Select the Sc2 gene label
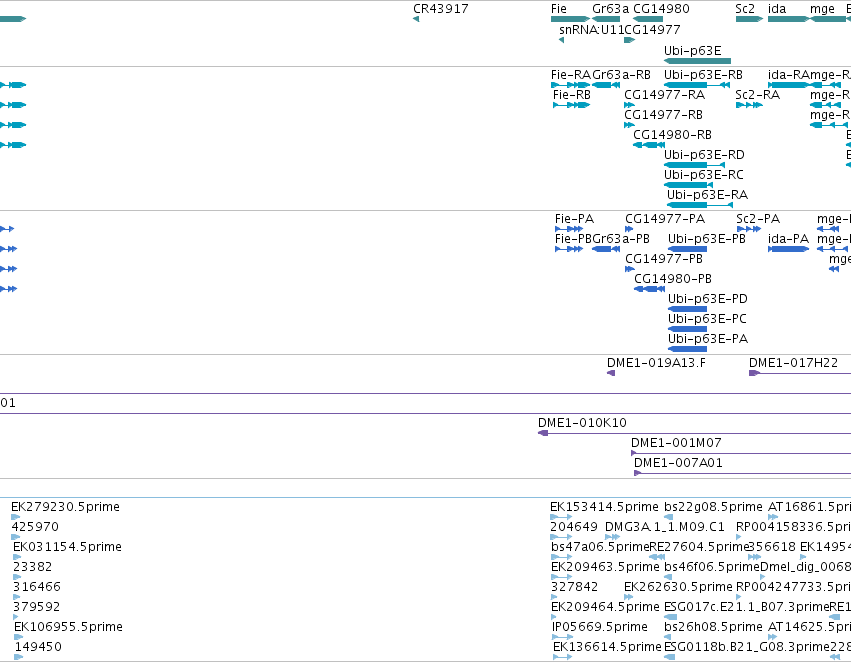The height and width of the screenshot is (662, 851). pos(745,9)
